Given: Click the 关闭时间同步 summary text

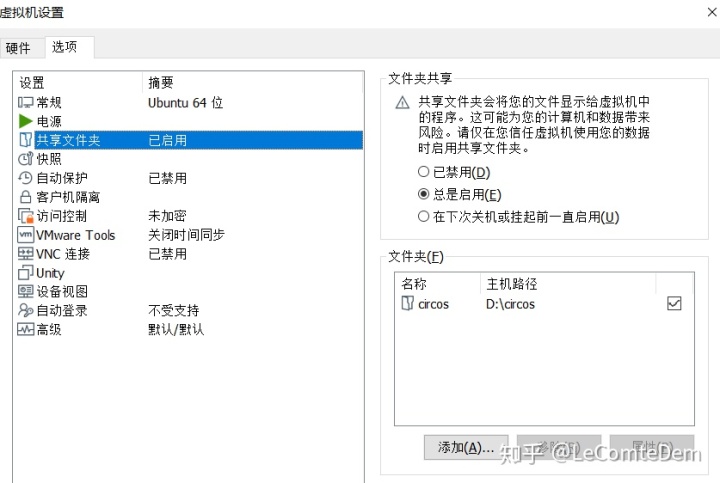Looking at the screenshot, I should 186,235.
